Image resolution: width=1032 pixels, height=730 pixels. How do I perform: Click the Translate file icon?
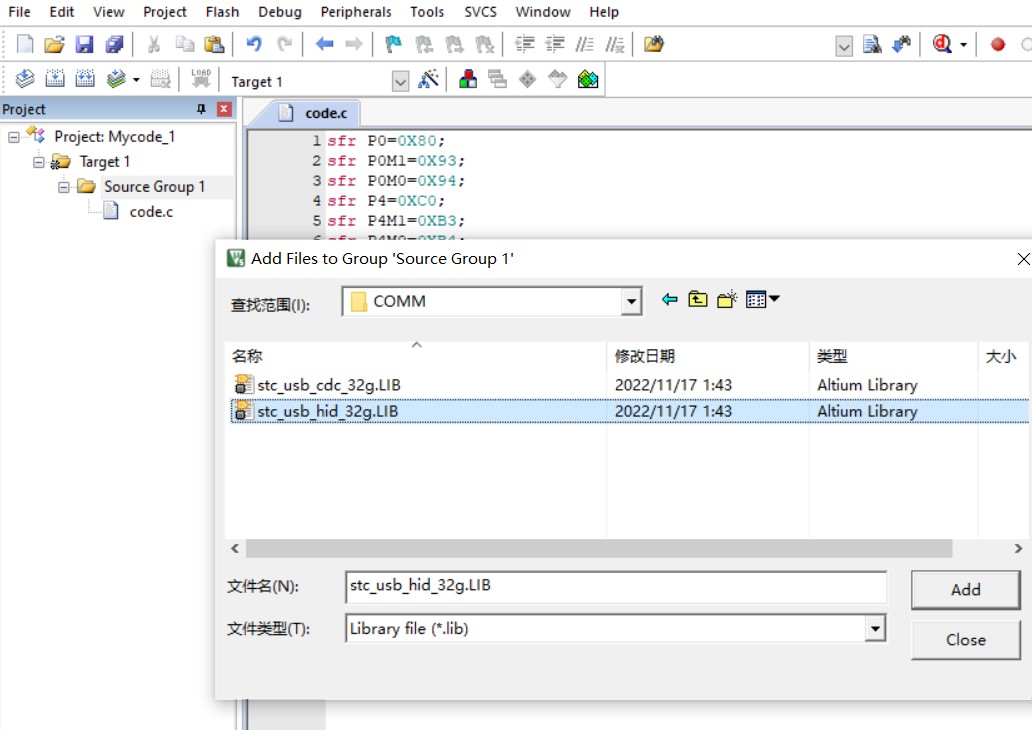tap(24, 80)
